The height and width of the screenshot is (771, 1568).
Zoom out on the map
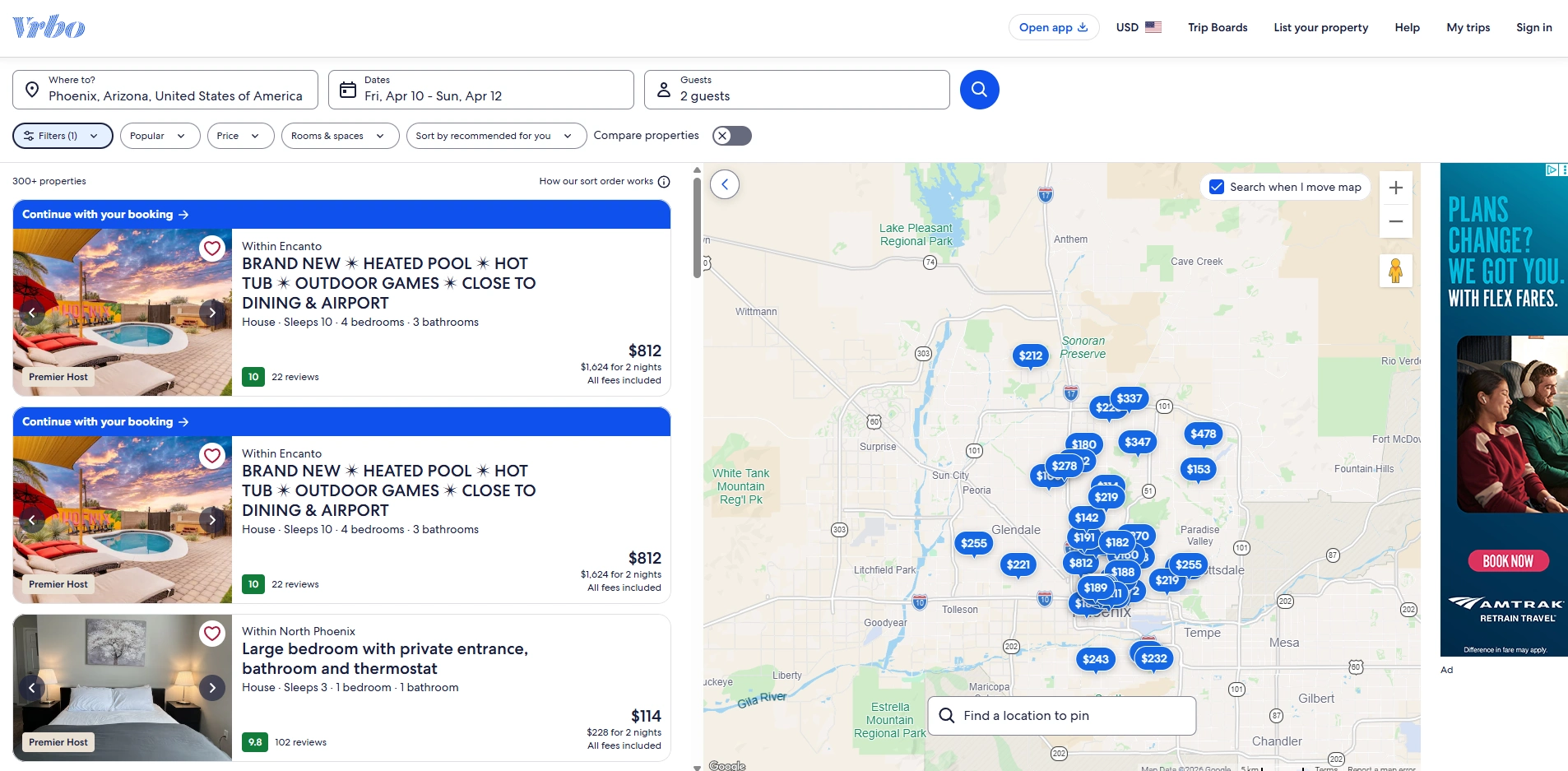1396,221
